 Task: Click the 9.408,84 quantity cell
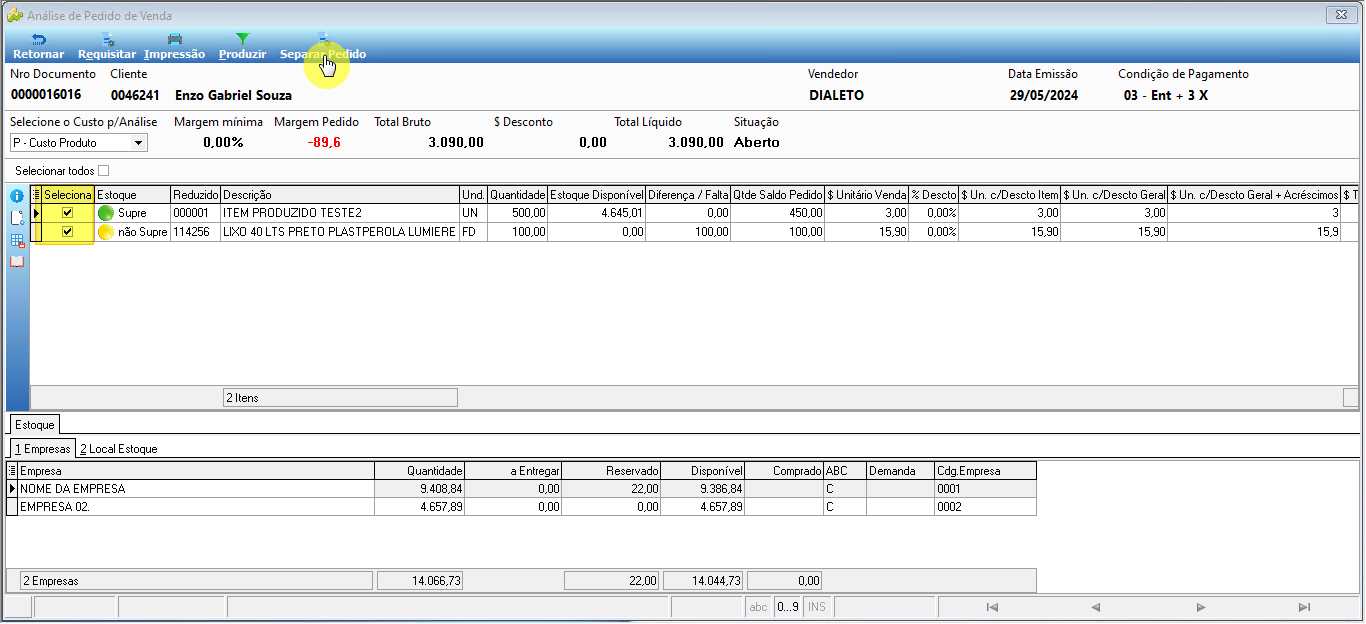tap(419, 489)
